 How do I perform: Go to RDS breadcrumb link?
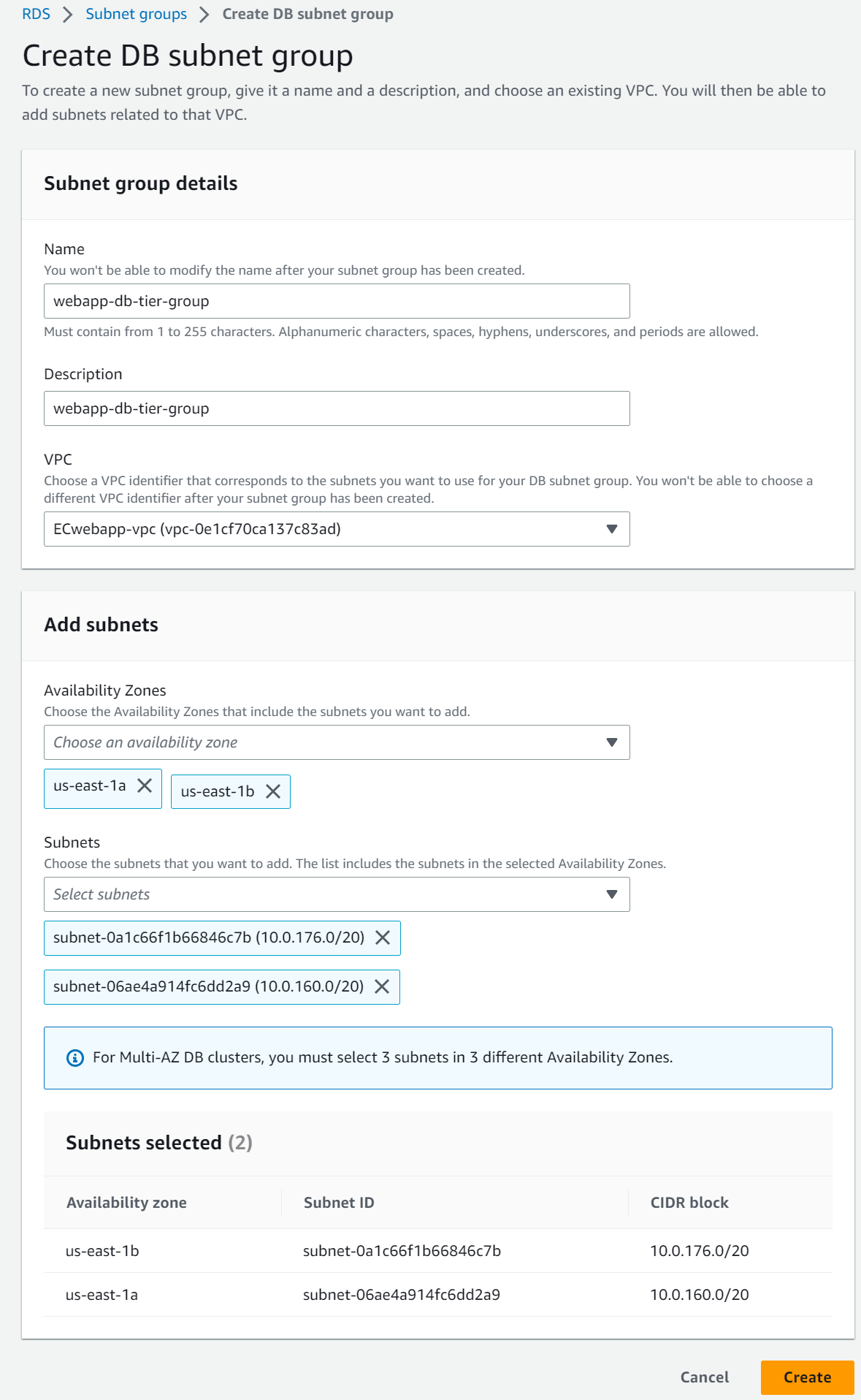click(x=36, y=14)
